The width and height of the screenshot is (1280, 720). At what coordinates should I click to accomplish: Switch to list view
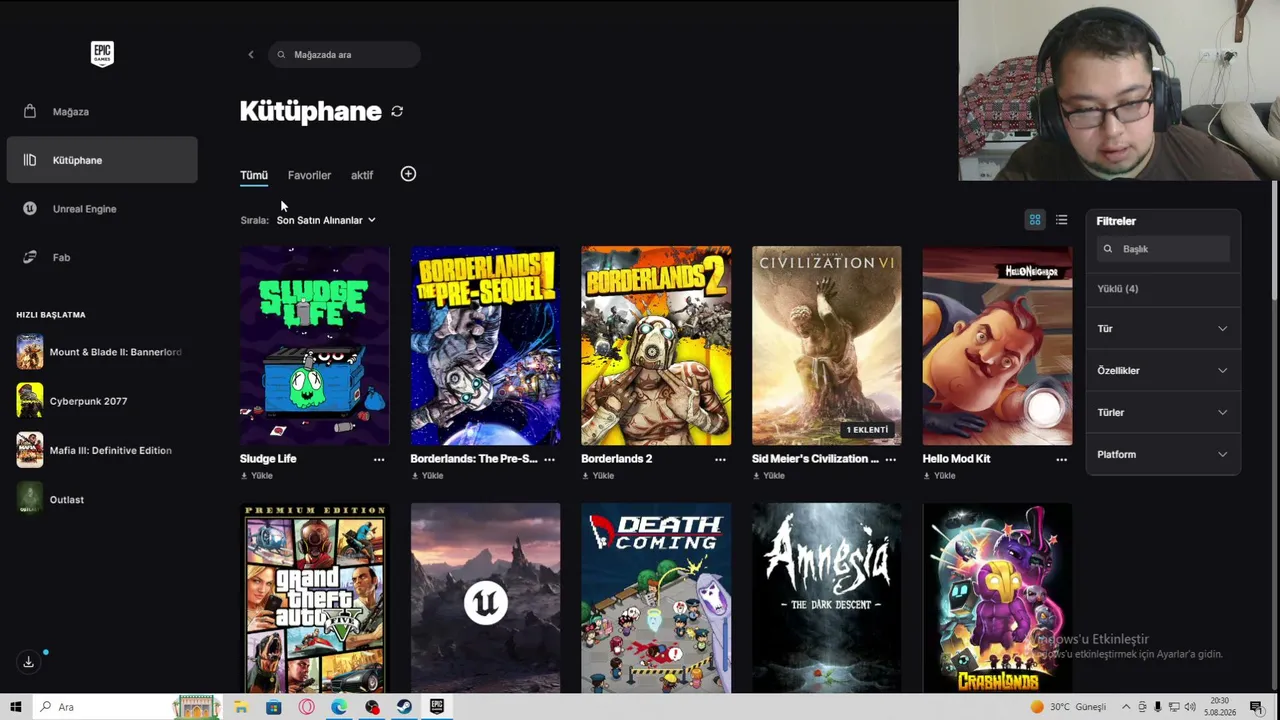click(1062, 220)
